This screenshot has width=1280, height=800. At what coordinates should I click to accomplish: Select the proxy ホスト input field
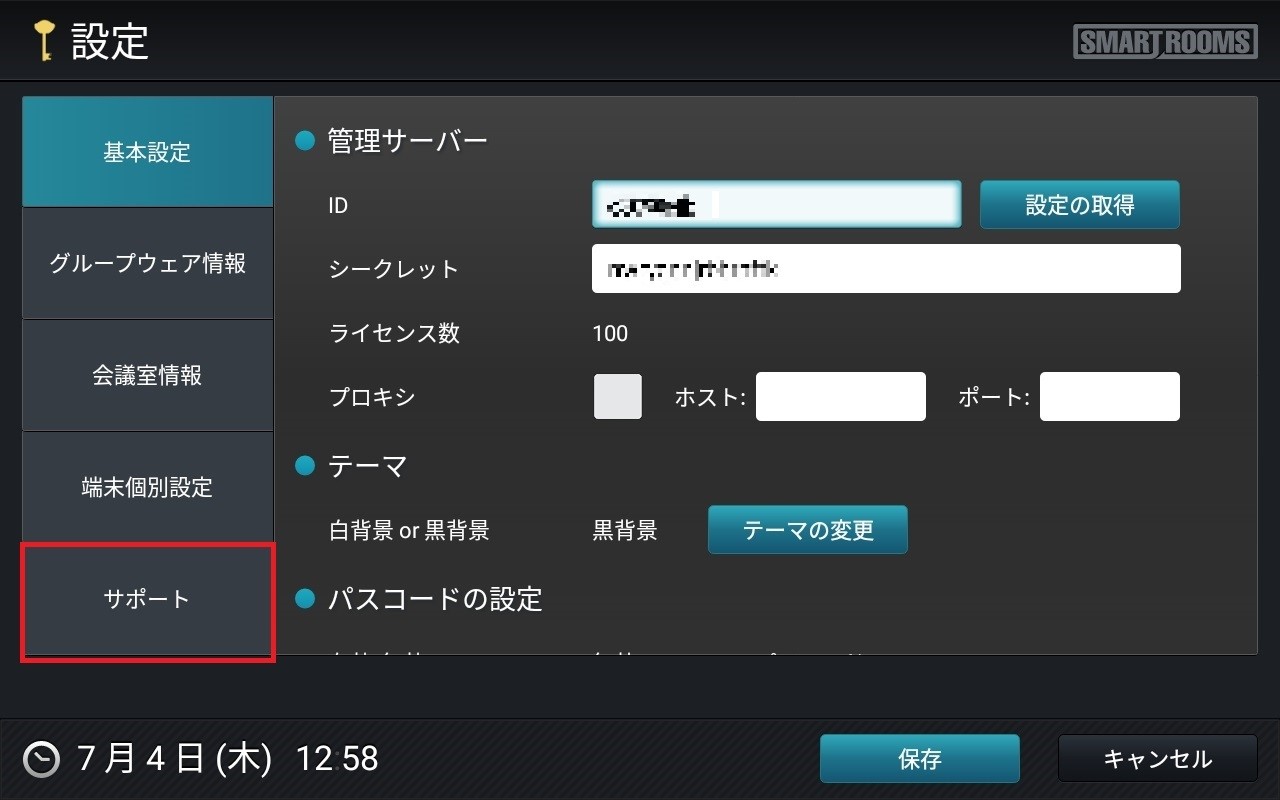pyautogui.click(x=840, y=397)
